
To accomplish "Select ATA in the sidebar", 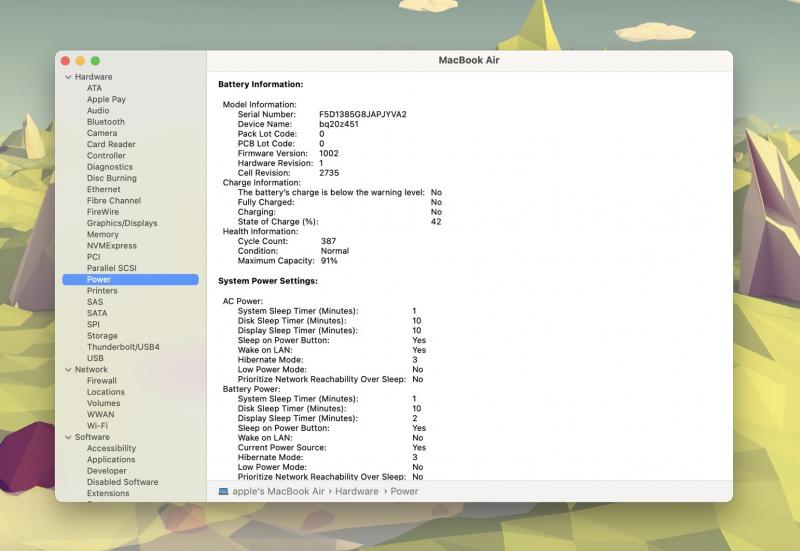I will (x=94, y=88).
